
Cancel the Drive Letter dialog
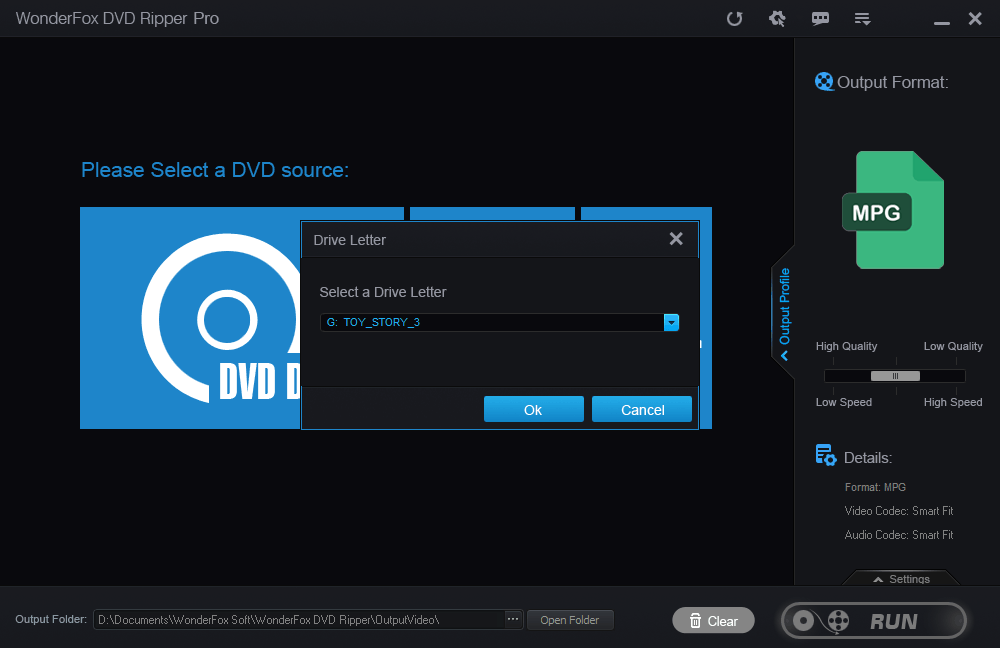click(x=642, y=409)
